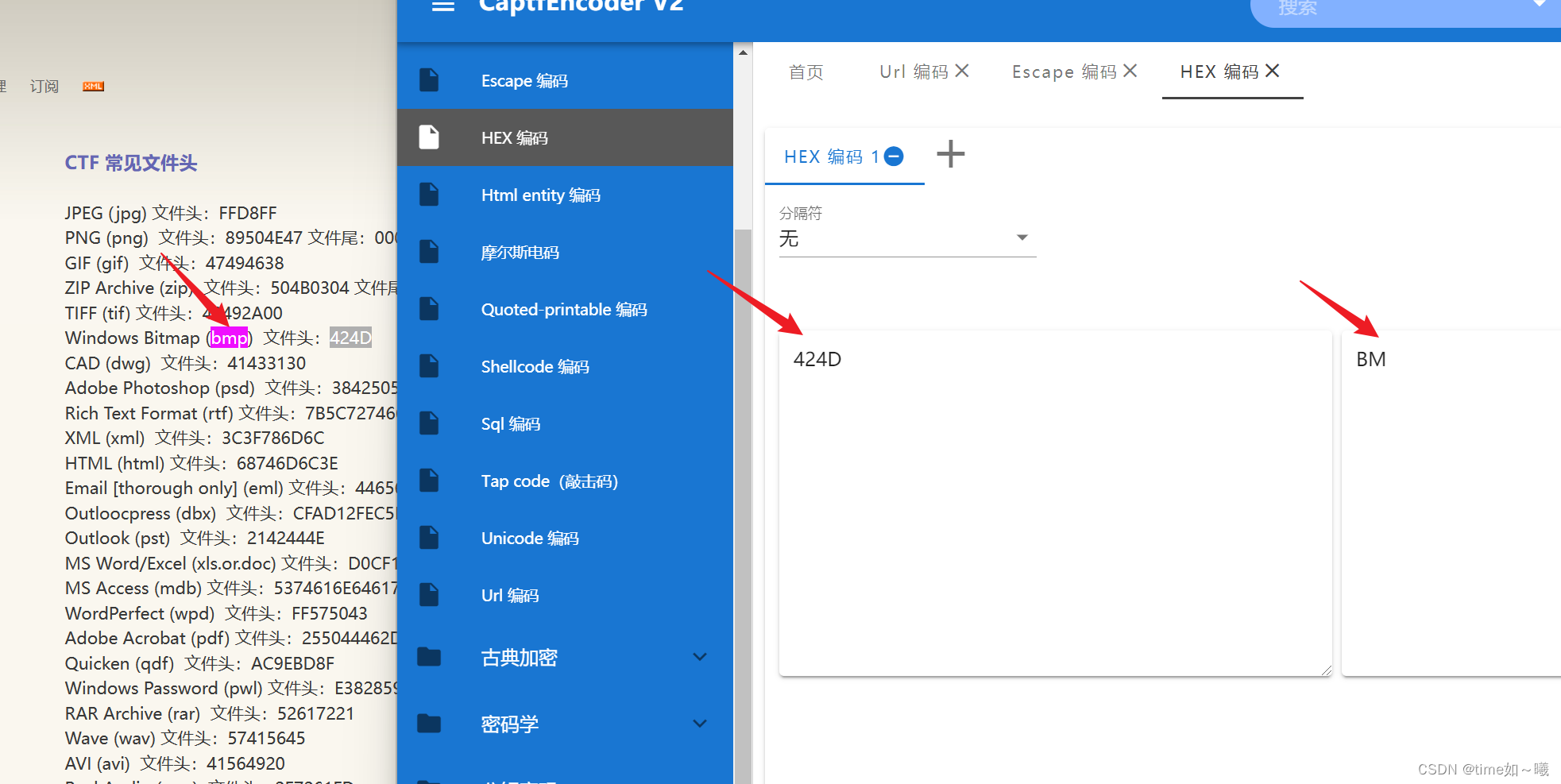Click the XML feed icon next to 订阅
1561x784 pixels.
pos(93,86)
